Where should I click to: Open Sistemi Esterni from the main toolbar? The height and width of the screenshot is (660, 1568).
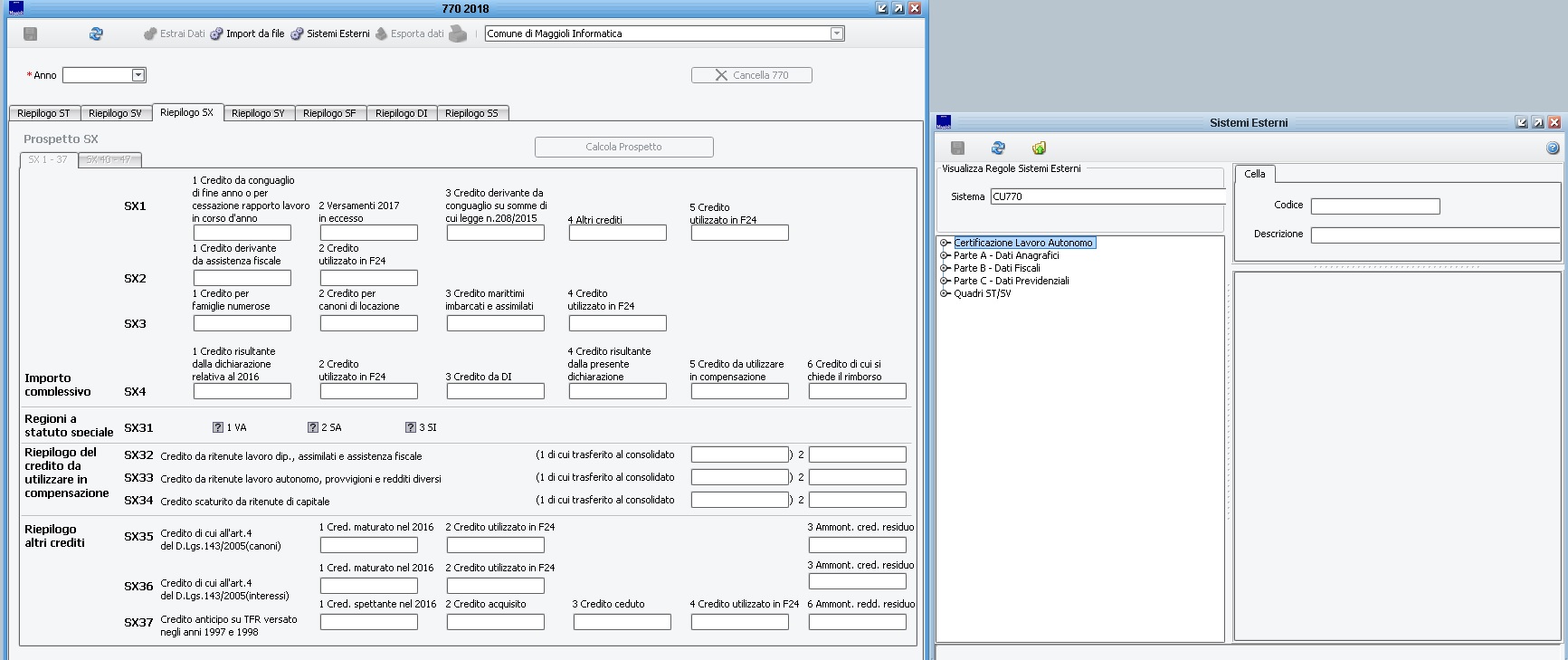[329, 33]
